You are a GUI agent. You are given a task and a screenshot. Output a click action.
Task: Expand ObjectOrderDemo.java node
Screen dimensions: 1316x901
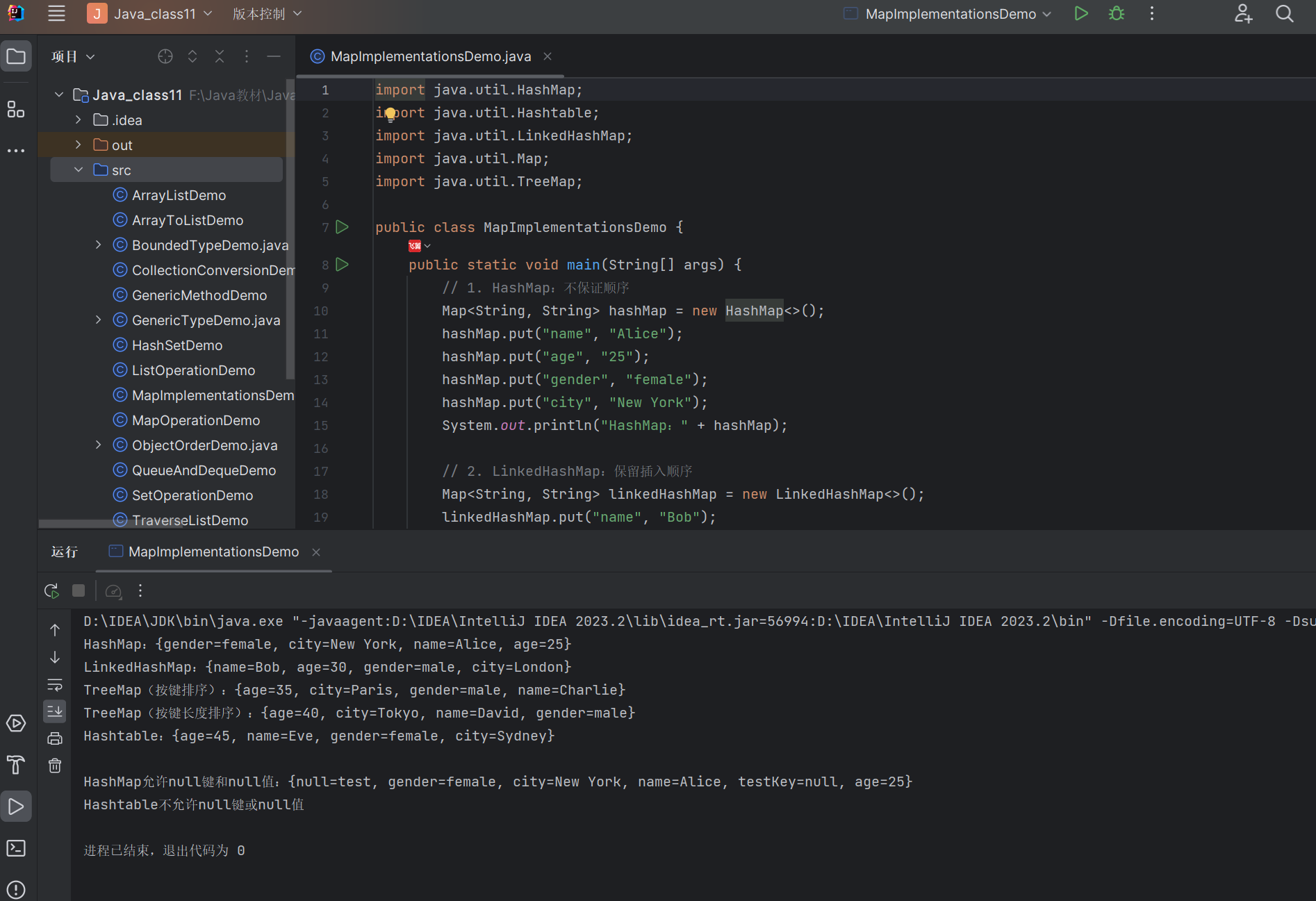click(98, 445)
